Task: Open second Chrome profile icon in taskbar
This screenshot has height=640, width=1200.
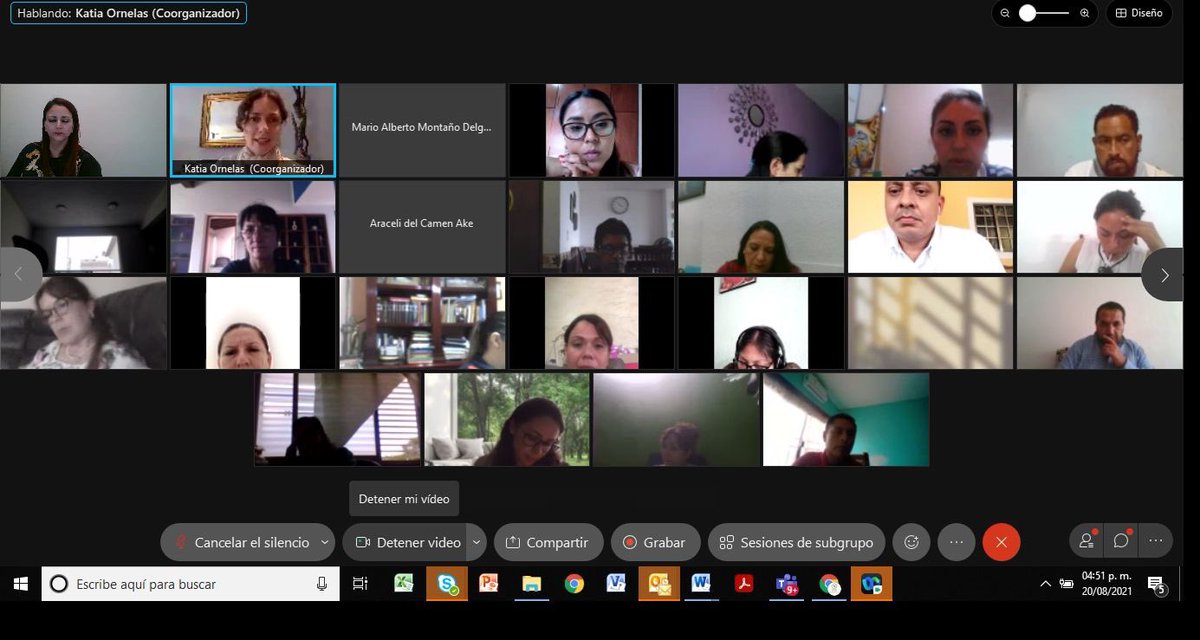Action: [829, 584]
